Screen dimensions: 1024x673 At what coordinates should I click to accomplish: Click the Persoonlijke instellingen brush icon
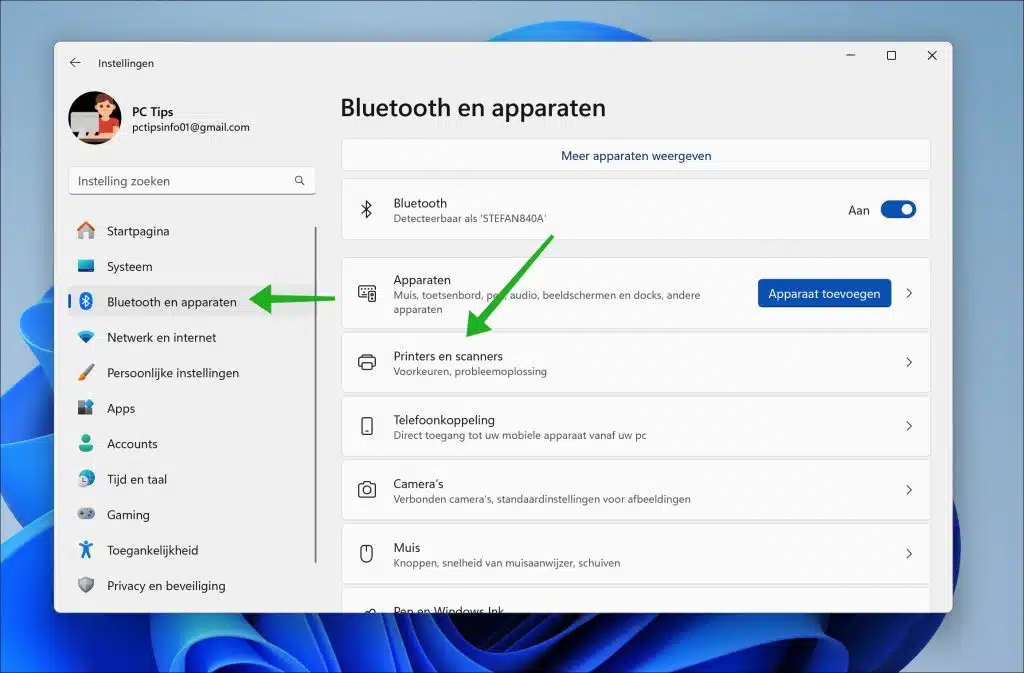[88, 372]
